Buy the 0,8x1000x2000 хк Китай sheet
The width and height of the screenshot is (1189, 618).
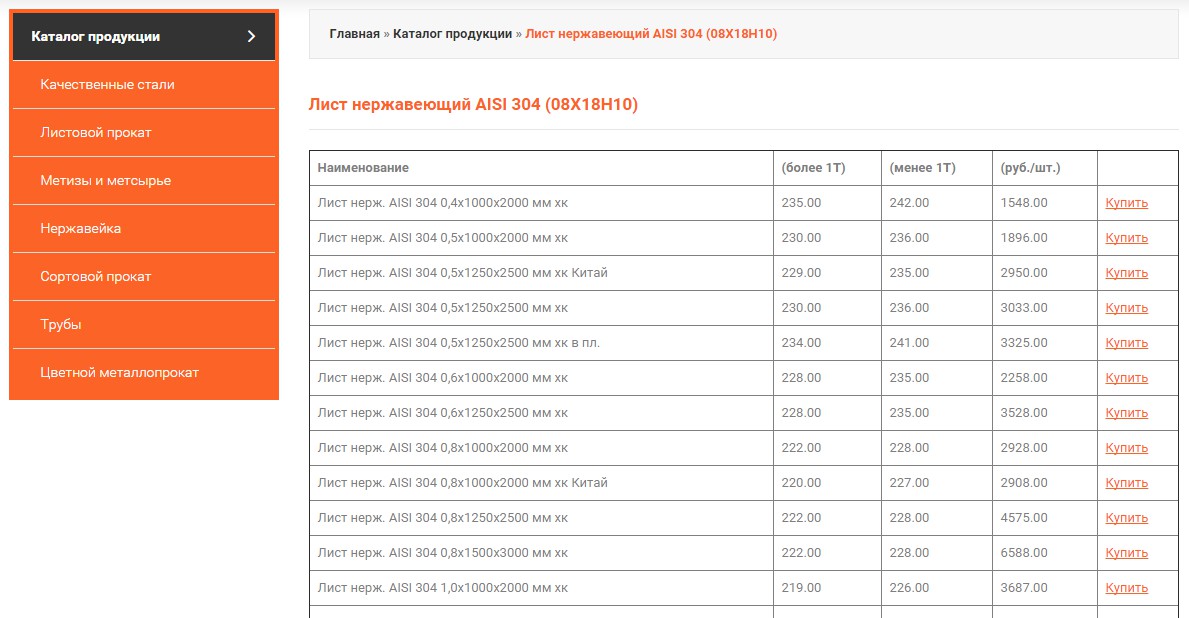click(1126, 483)
